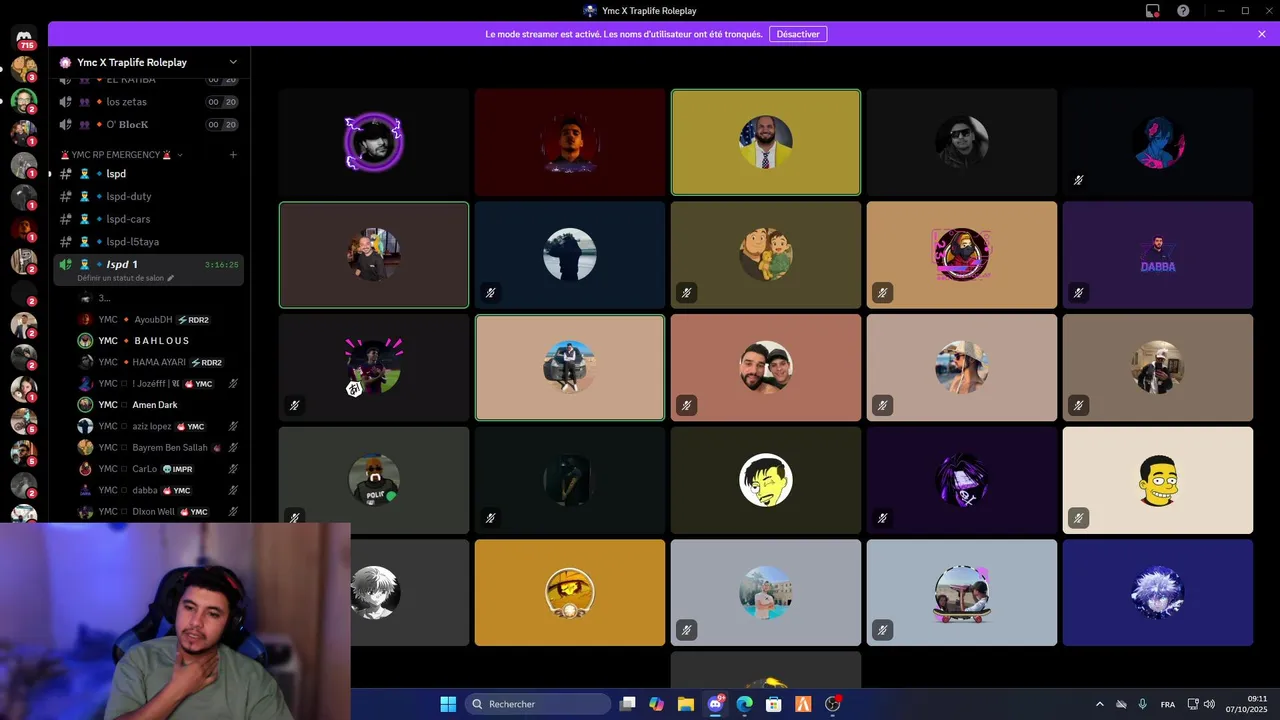This screenshot has height=720, width=1280.
Task: Open Copilot from the taskbar
Action: pos(656,704)
